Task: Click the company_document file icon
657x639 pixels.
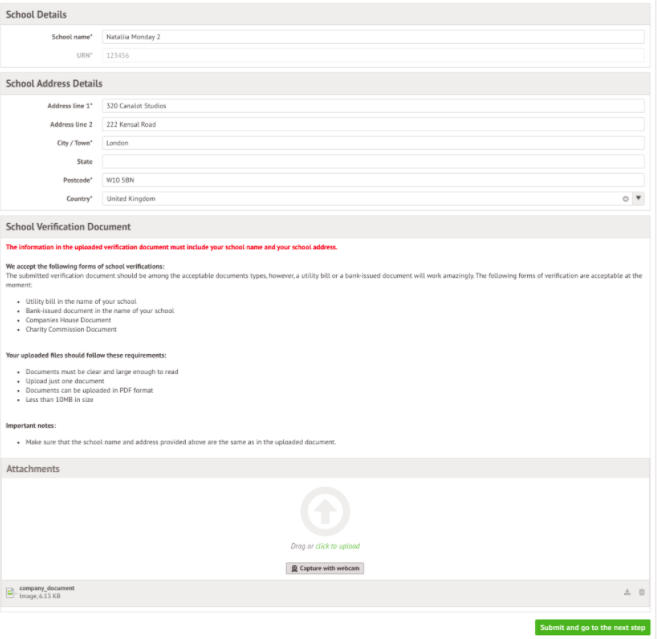Action: (x=10, y=592)
